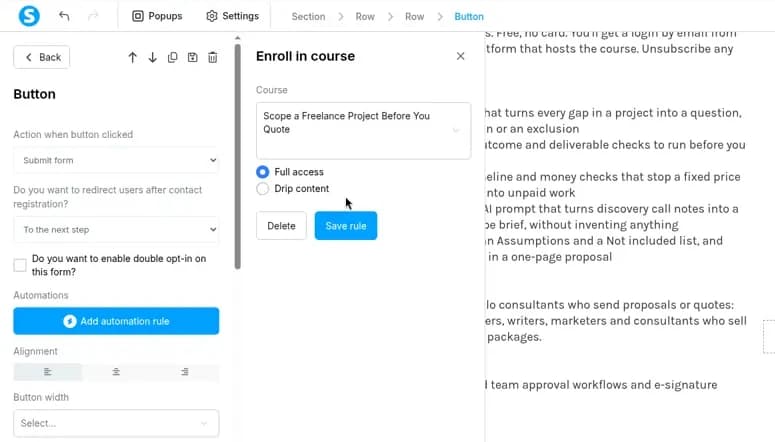Enable the double opt-in checkbox
The width and height of the screenshot is (775, 442).
(x=20, y=265)
